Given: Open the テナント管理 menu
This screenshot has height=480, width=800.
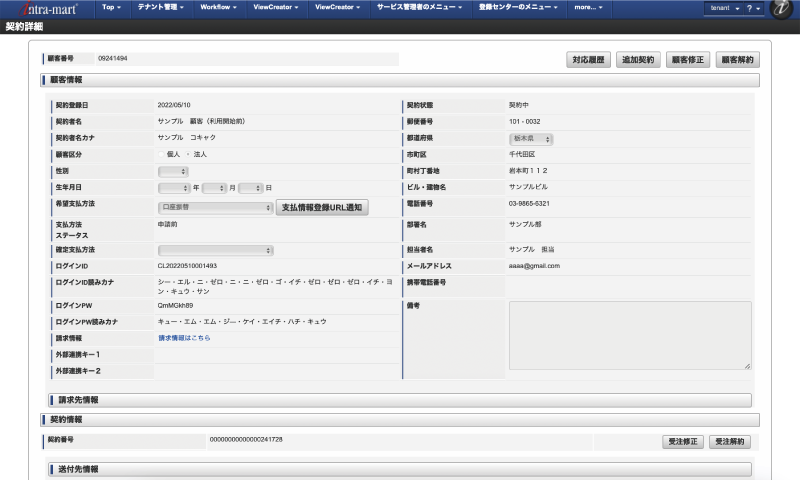Looking at the screenshot, I should coord(161,8).
